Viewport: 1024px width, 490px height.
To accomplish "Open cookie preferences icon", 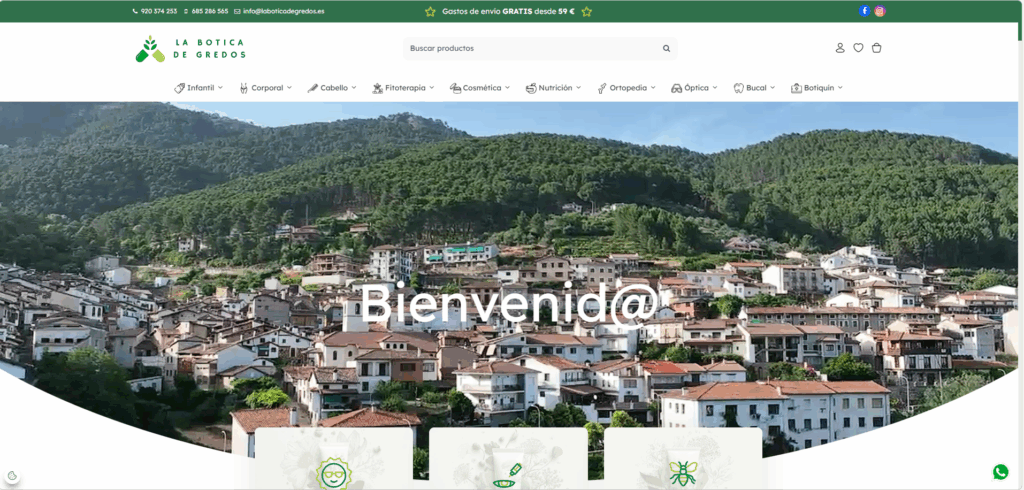I will point(12,476).
